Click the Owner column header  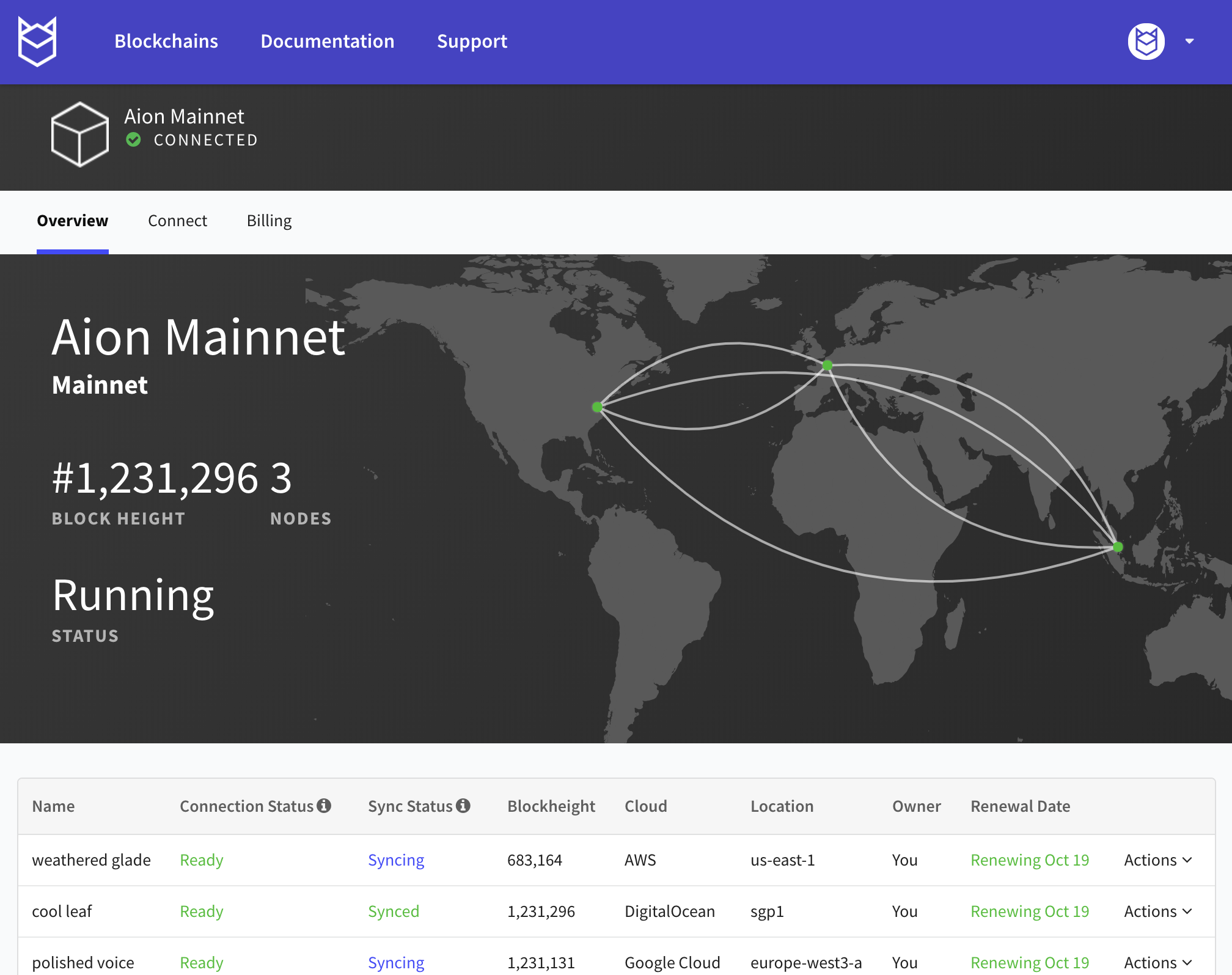917,806
